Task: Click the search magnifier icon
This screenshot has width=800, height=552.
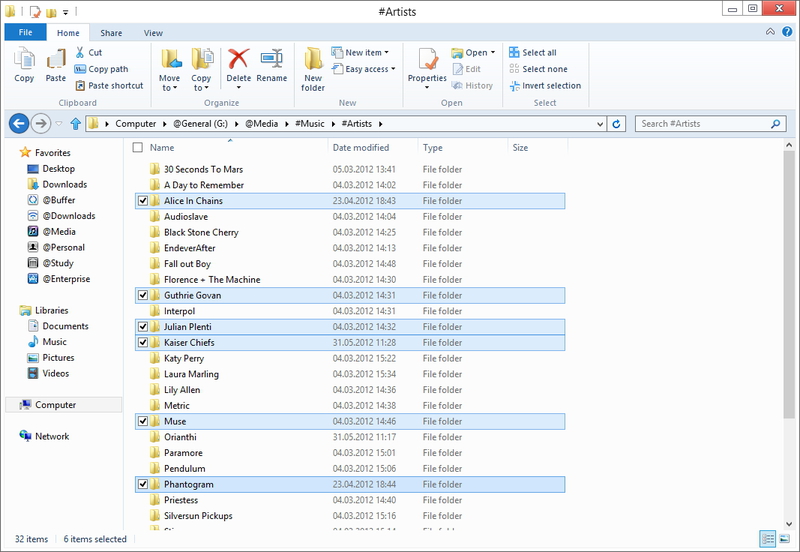Action: tap(776, 123)
